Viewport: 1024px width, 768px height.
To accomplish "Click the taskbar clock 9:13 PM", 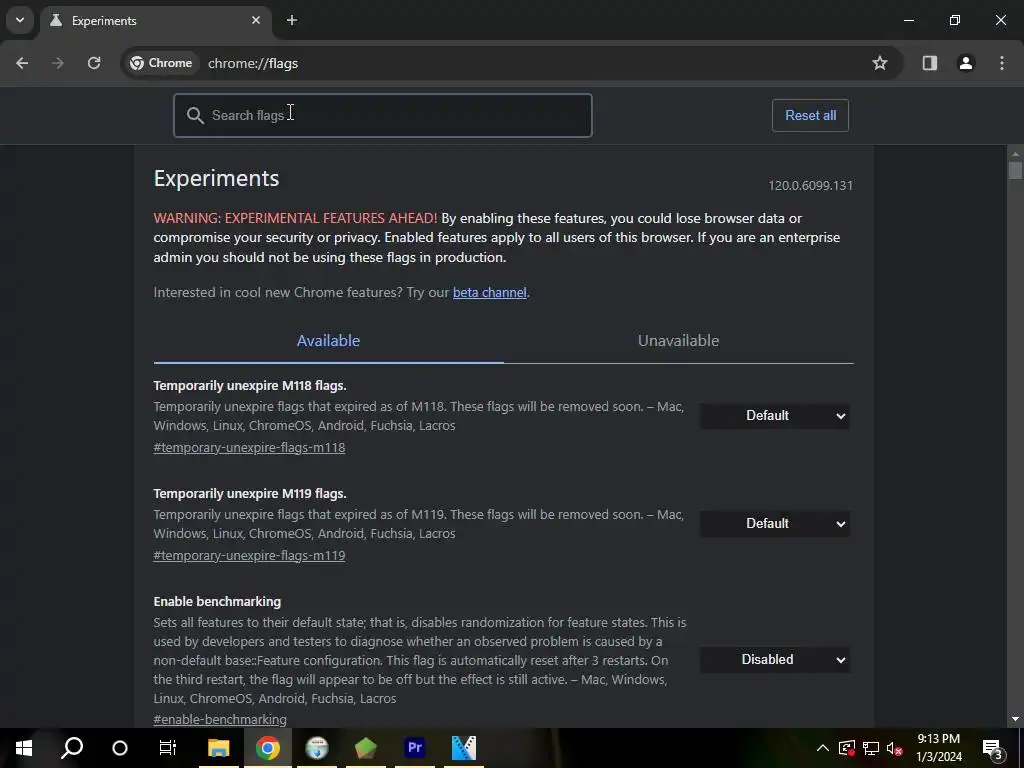I will coord(938,739).
